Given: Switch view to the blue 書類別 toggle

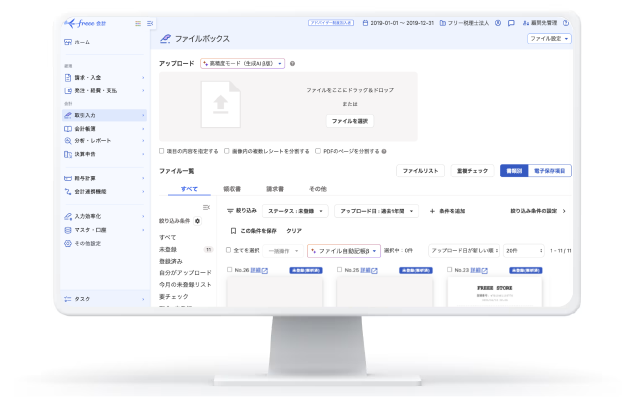Looking at the screenshot, I should point(514,171).
